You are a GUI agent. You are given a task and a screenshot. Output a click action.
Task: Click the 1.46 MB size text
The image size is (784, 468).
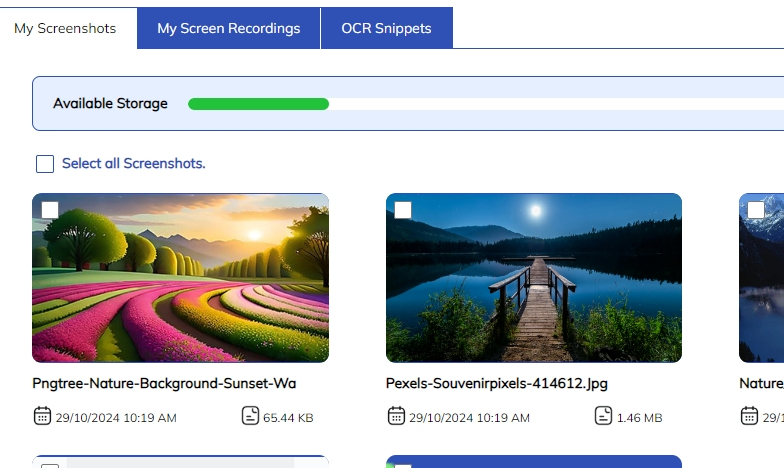coord(640,418)
